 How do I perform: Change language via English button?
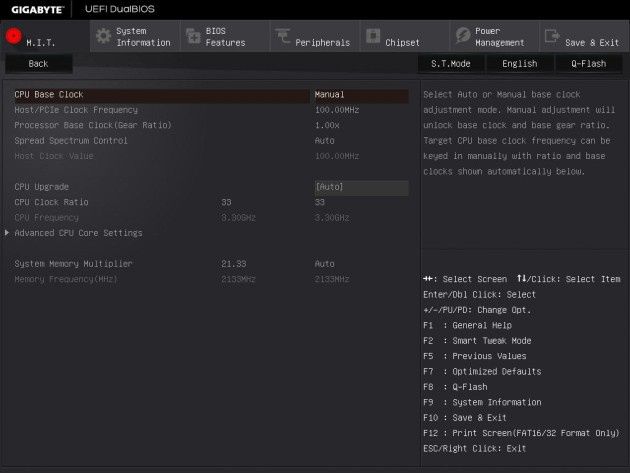[x=520, y=64]
